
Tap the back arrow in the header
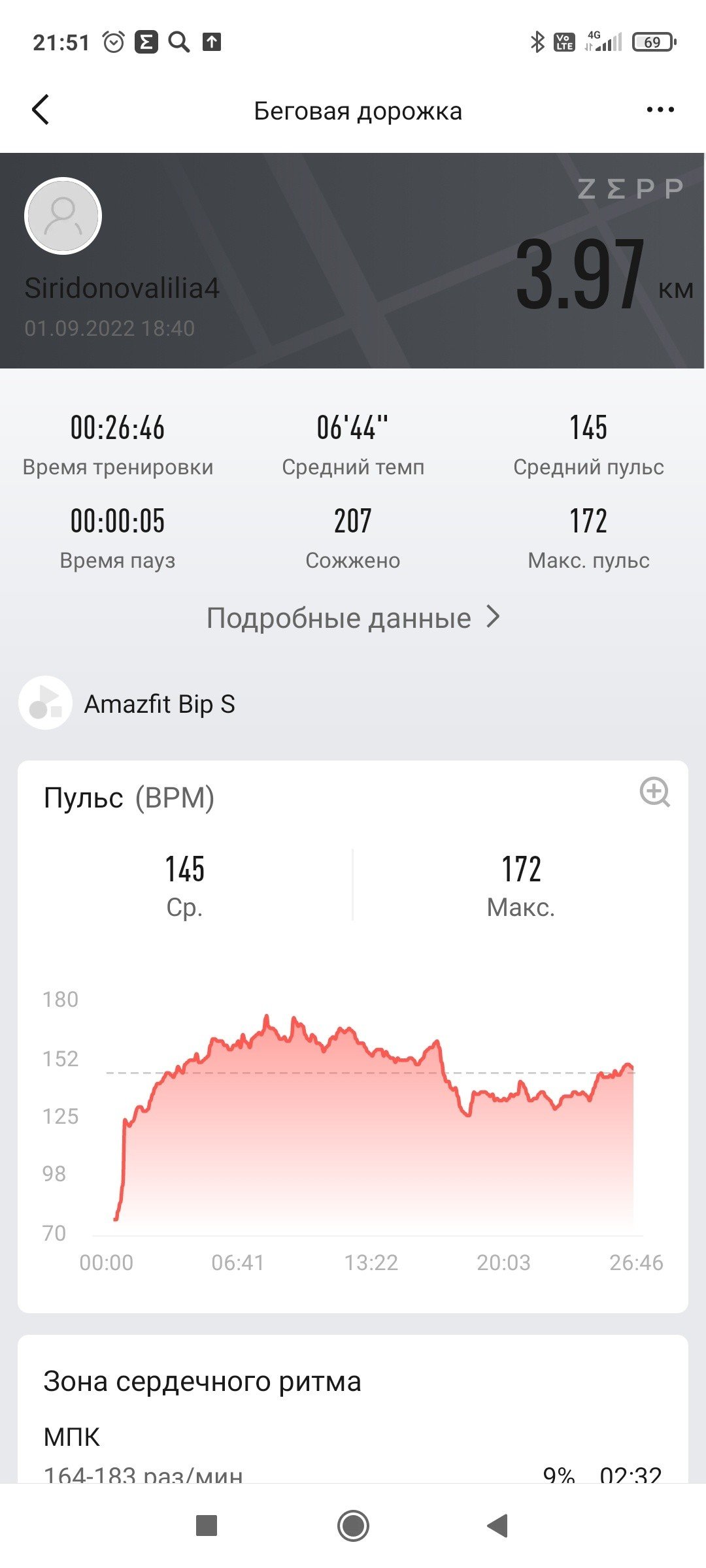pos(41,110)
